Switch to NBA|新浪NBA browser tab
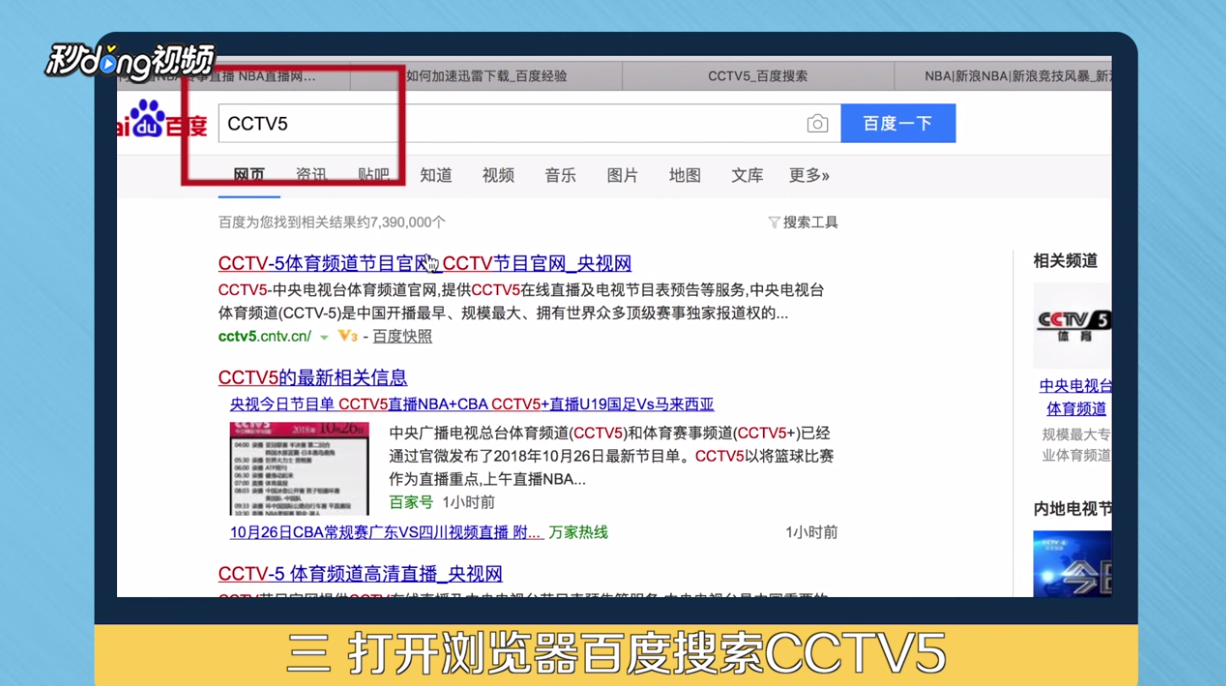The width and height of the screenshot is (1226, 686). coord(1003,76)
